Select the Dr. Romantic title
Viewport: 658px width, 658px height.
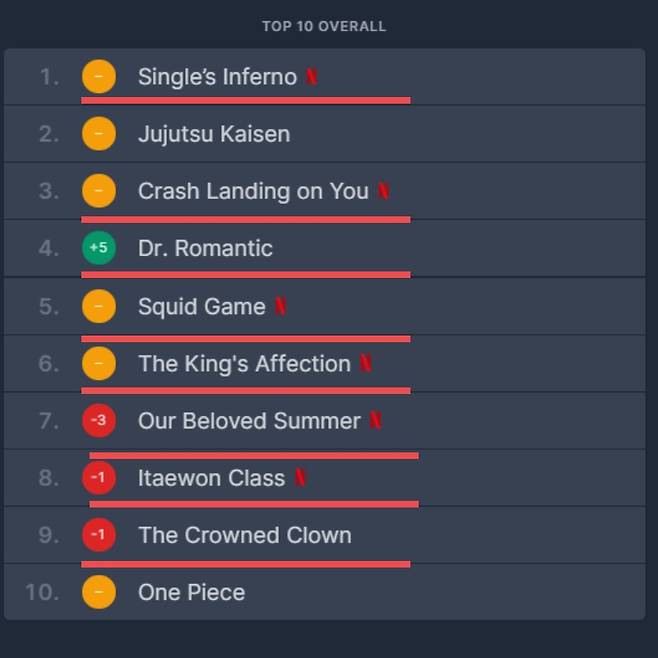205,248
